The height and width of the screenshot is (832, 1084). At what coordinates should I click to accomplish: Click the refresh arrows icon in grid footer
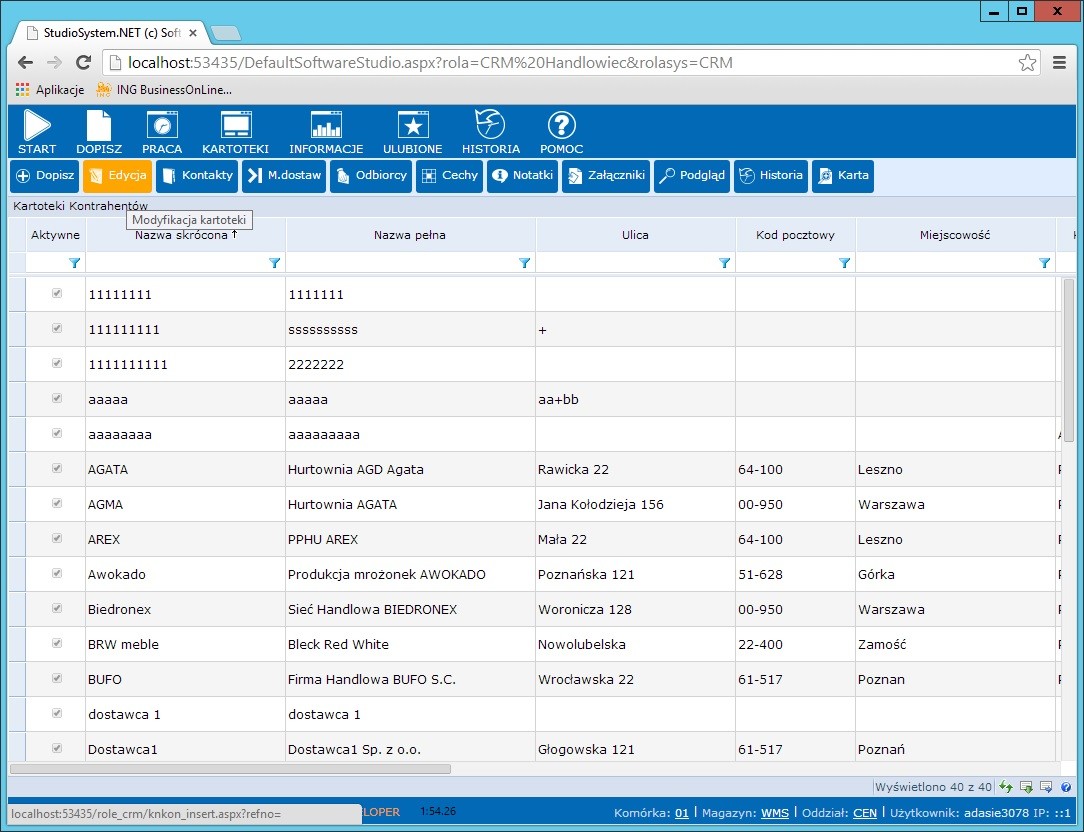pos(1007,787)
